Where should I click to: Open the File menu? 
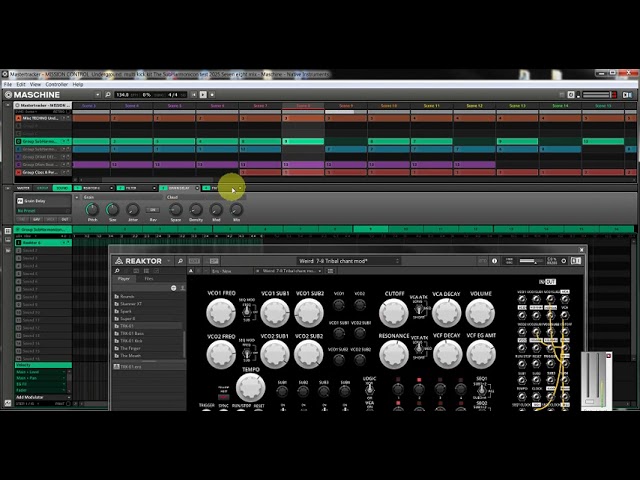pyautogui.click(x=8, y=84)
